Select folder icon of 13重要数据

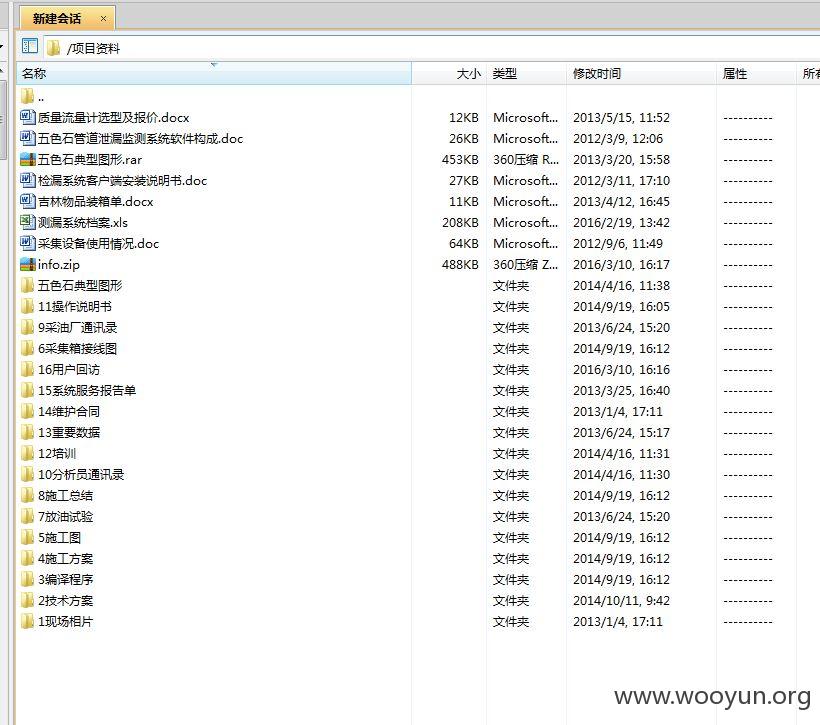coord(27,432)
